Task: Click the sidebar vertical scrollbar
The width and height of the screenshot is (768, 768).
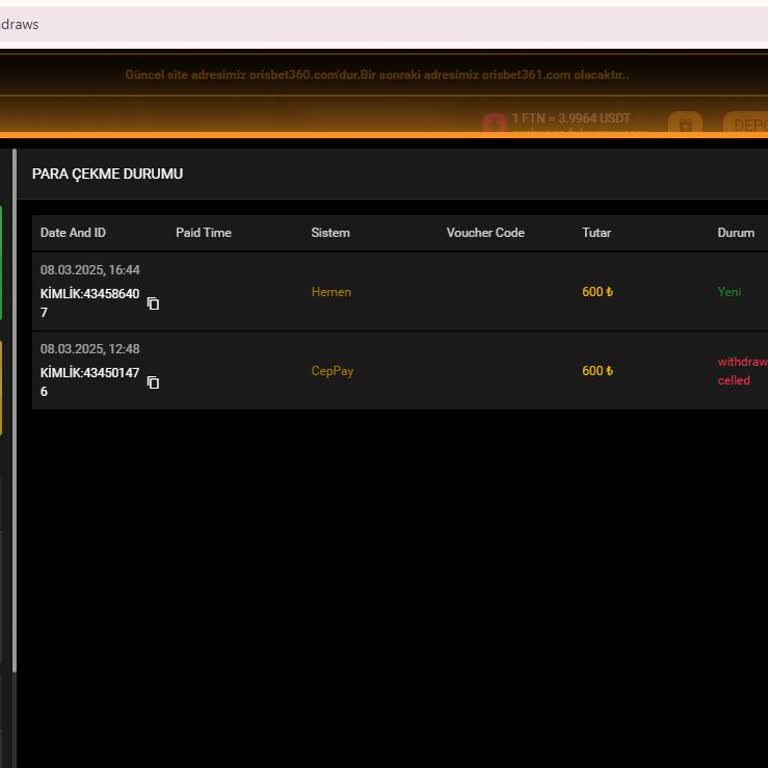Action: [x=15, y=410]
